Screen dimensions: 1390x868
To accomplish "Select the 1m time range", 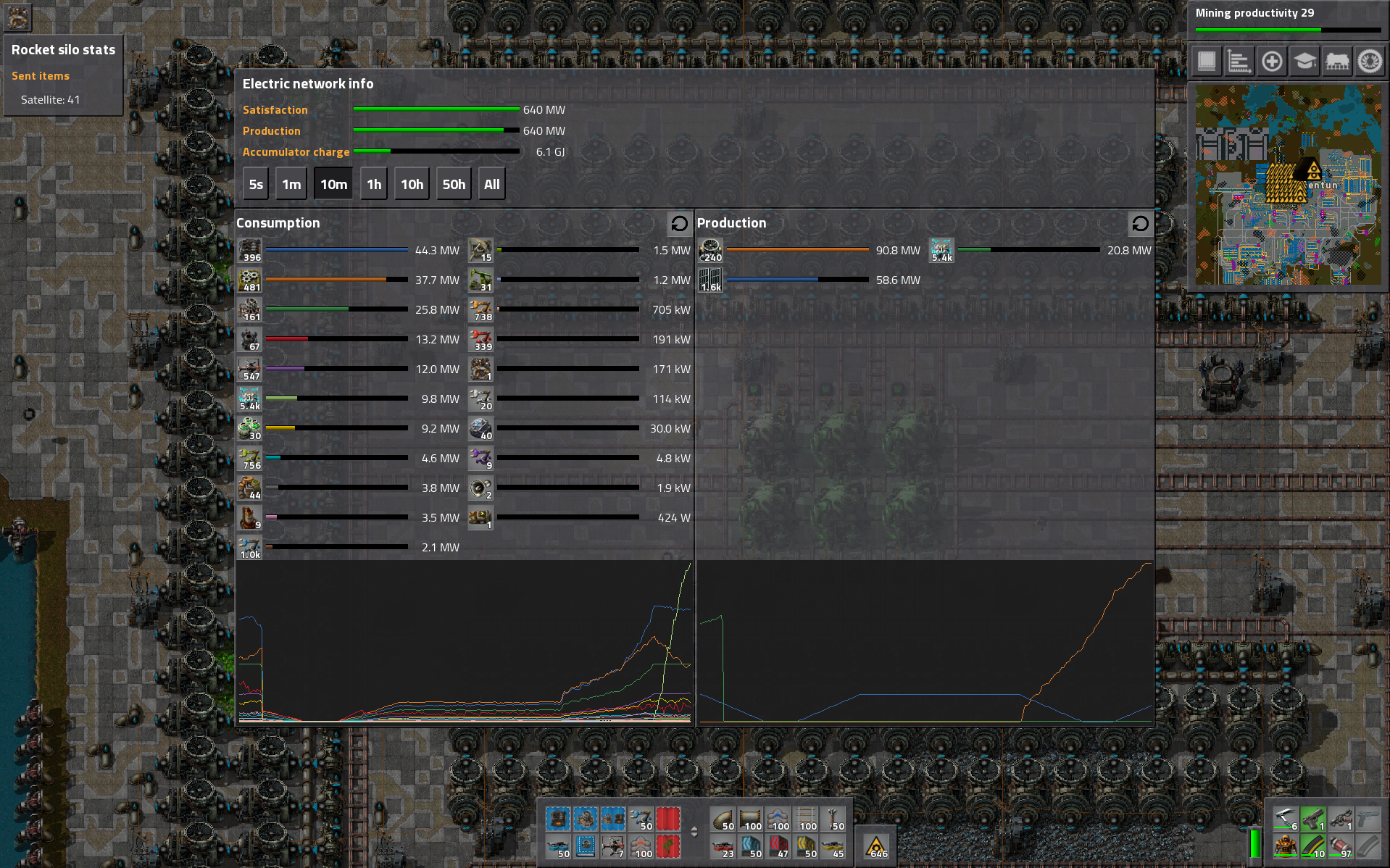I will coord(291,184).
